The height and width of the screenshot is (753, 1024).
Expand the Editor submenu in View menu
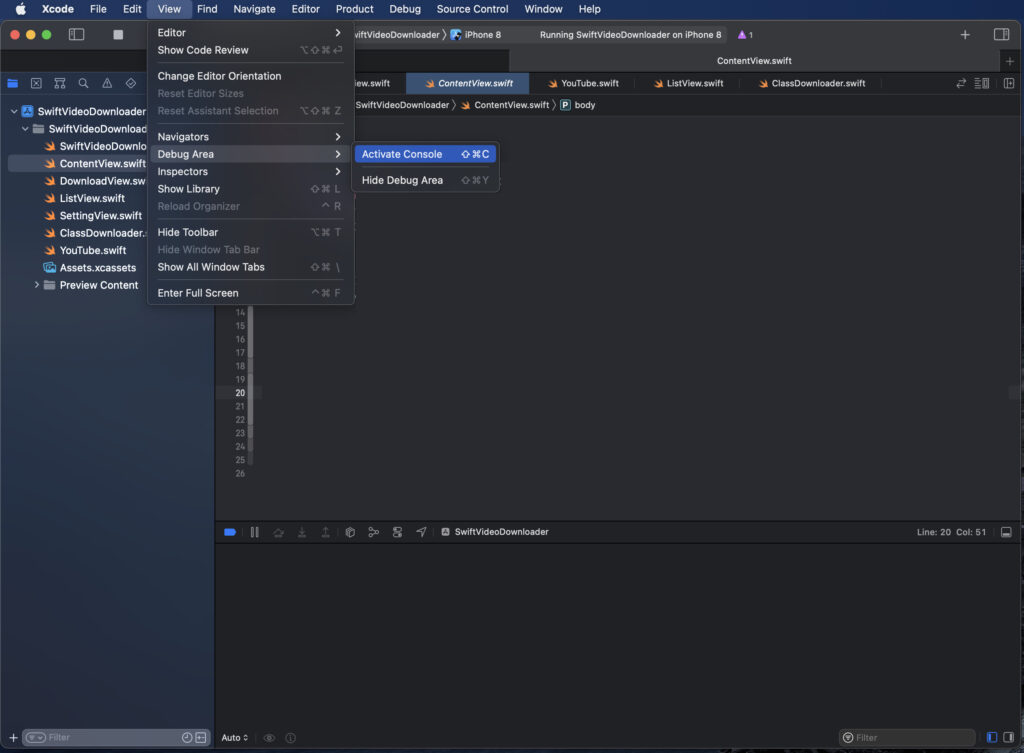pyautogui.click(x=249, y=33)
